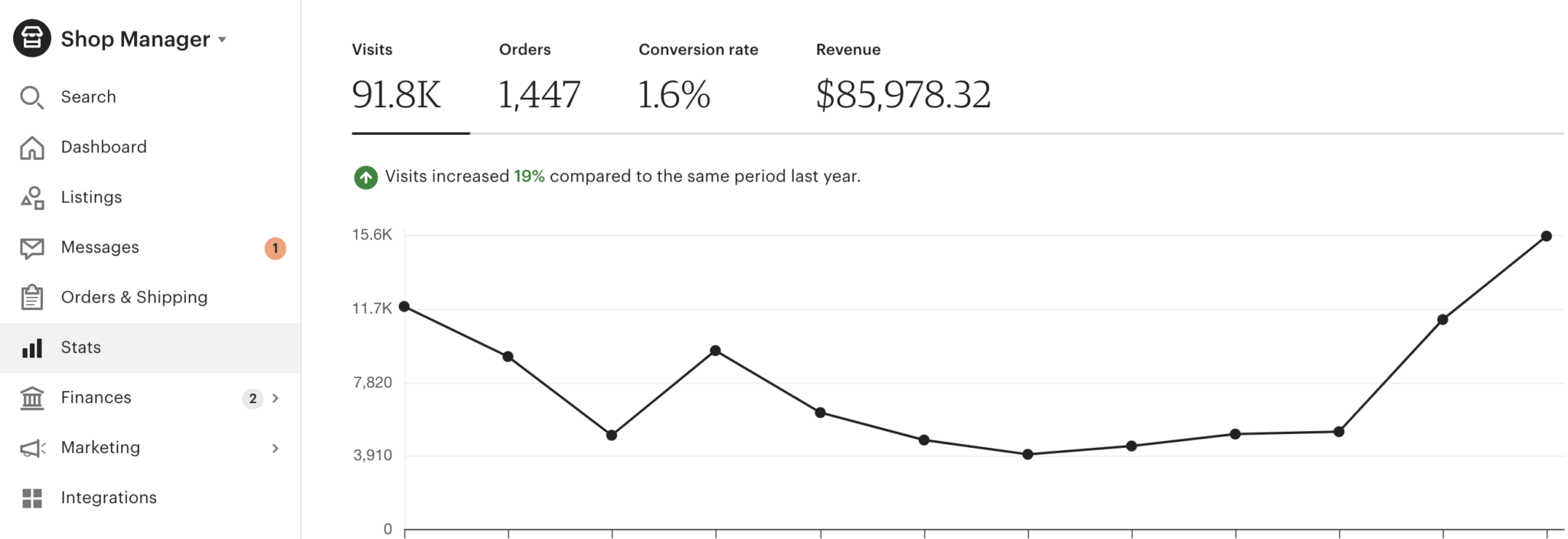Click the Integrations grid icon

pyautogui.click(x=31, y=497)
